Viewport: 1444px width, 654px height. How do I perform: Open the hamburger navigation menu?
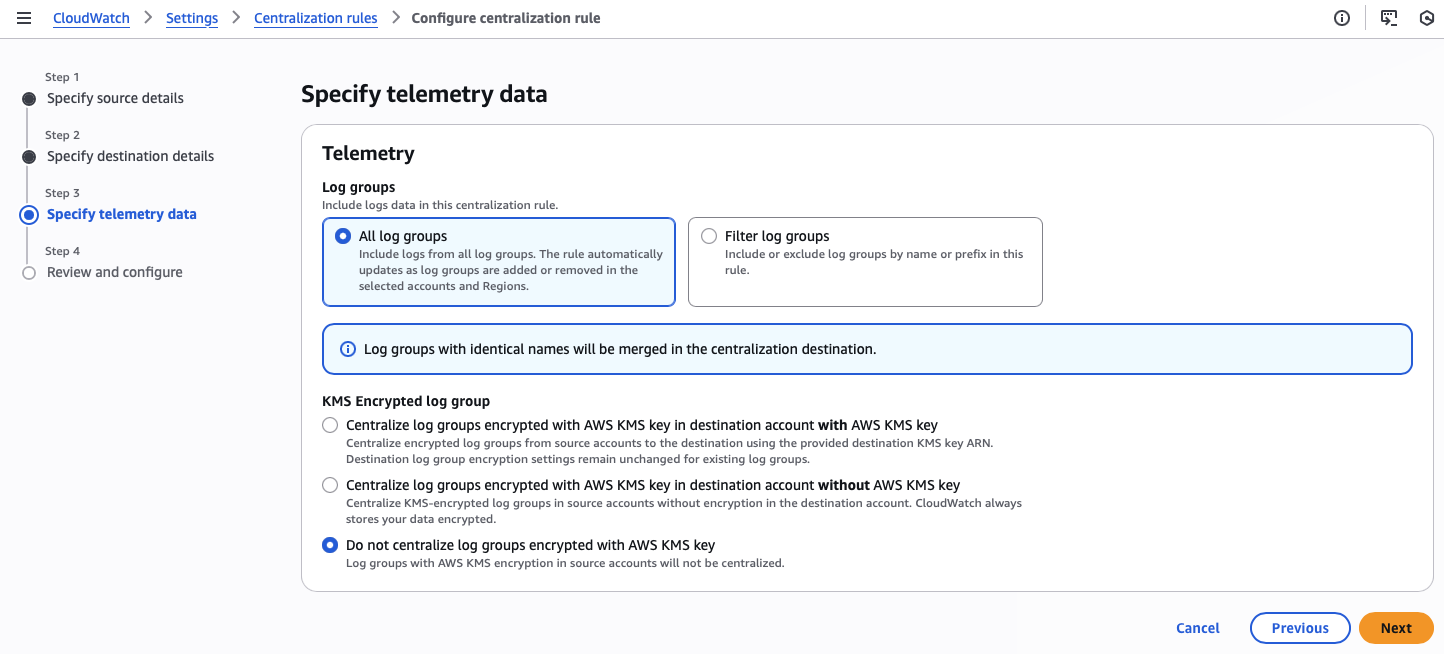(x=24, y=18)
